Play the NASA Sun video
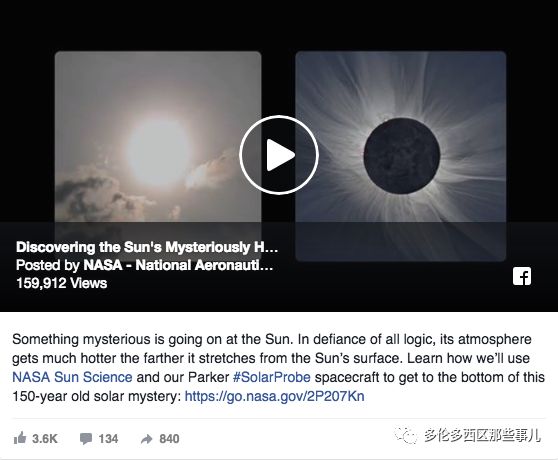The image size is (558, 460). [x=279, y=155]
